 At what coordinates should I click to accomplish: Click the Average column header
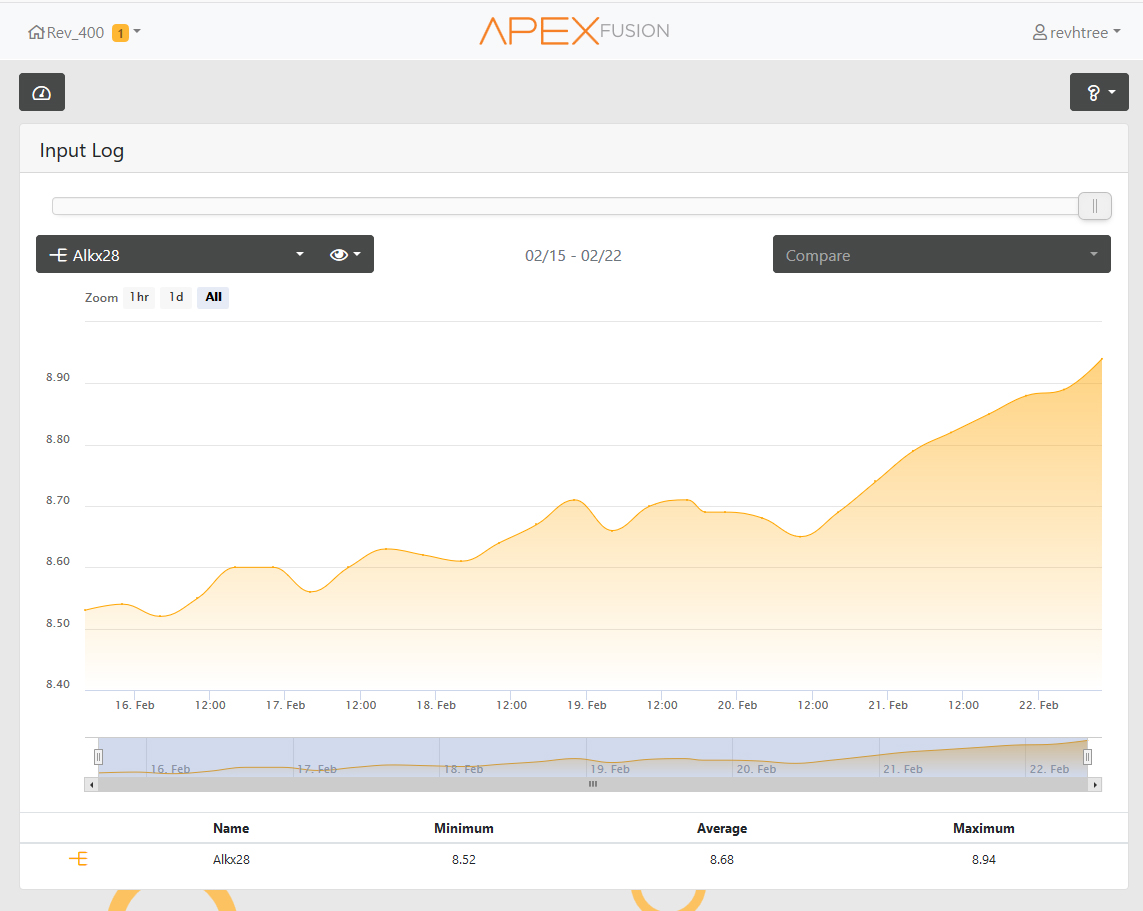point(722,829)
